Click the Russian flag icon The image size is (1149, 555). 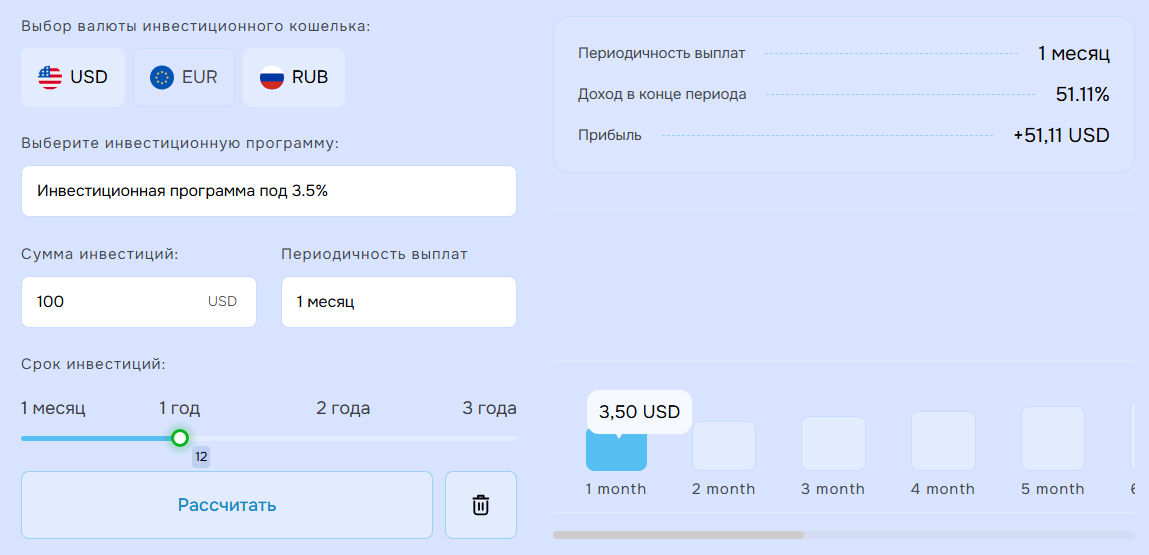pyautogui.click(x=272, y=77)
